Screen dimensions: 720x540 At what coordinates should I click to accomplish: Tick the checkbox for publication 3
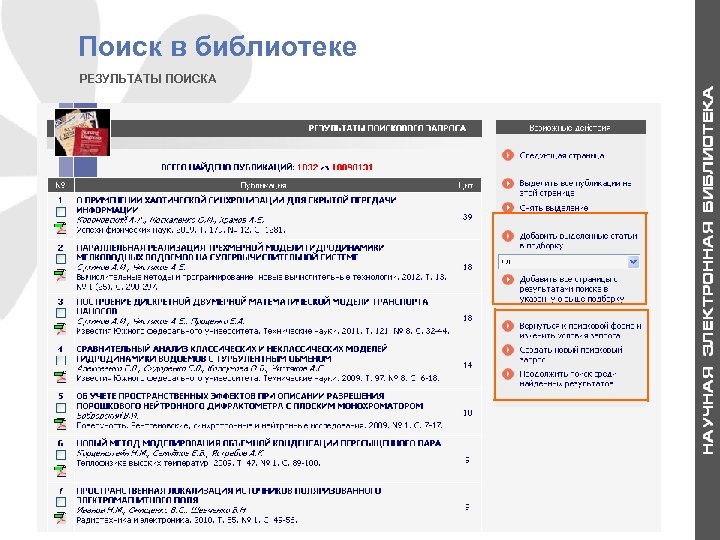[x=61, y=313]
